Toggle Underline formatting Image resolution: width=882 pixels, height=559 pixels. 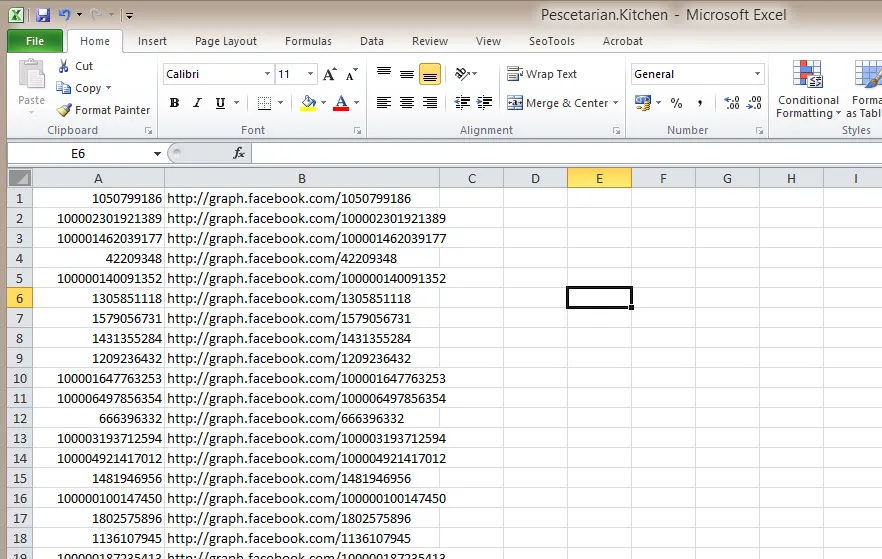click(x=220, y=103)
